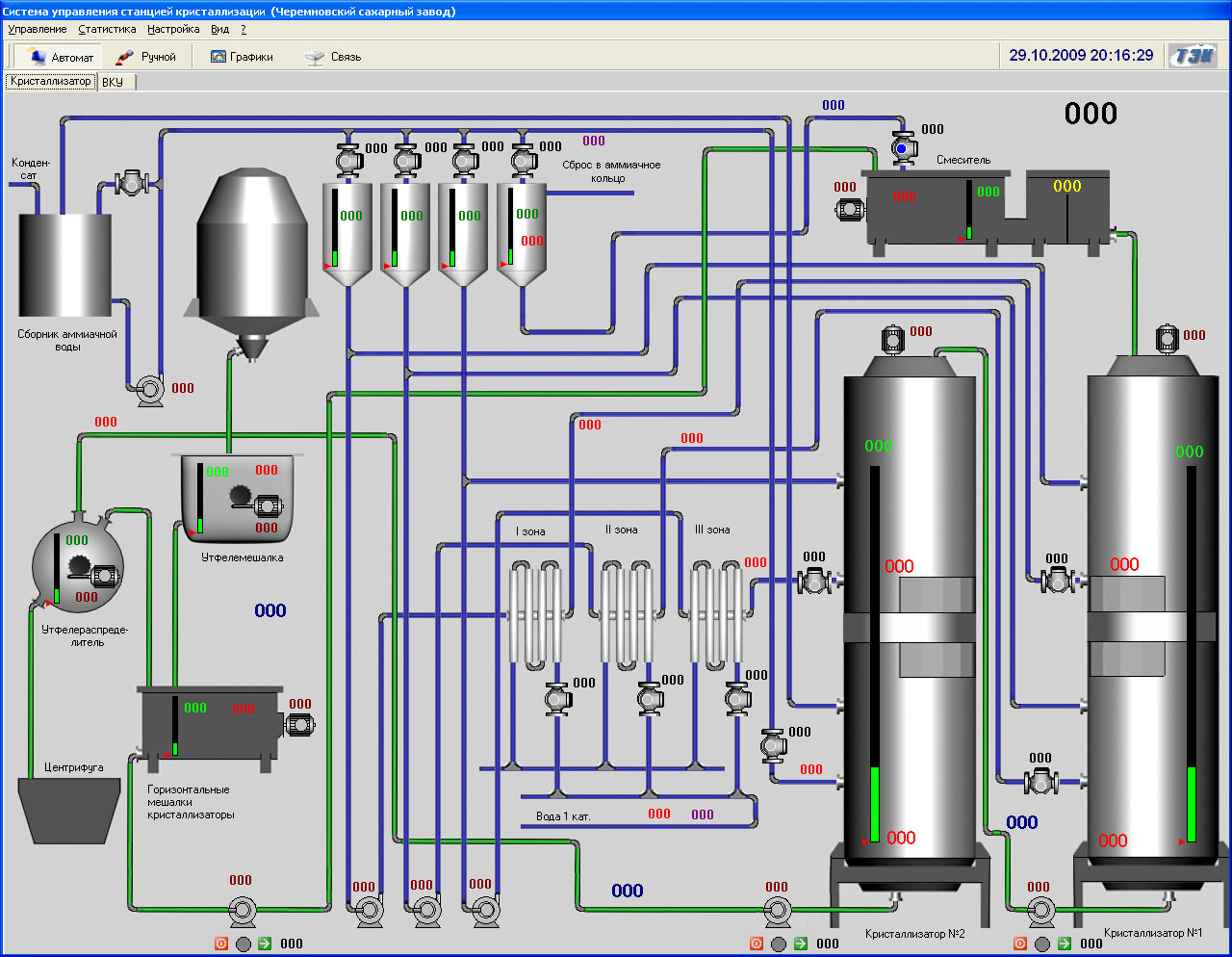The width and height of the screenshot is (1232, 957).
Task: Click the blue-indicator valve above Смеситель
Action: 902,148
